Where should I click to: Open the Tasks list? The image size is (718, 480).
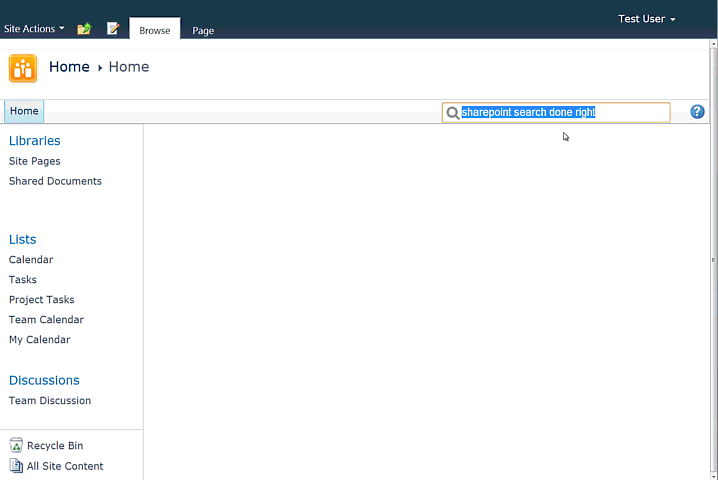pos(23,279)
